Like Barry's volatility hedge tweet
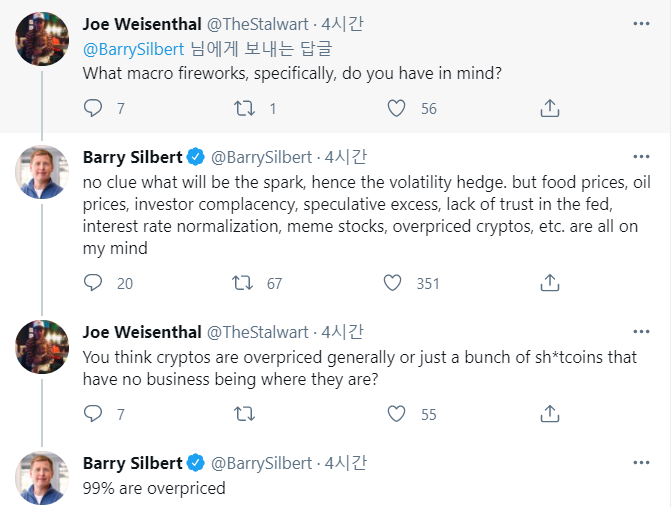Image resolution: width=671 pixels, height=507 pixels. 396,283
